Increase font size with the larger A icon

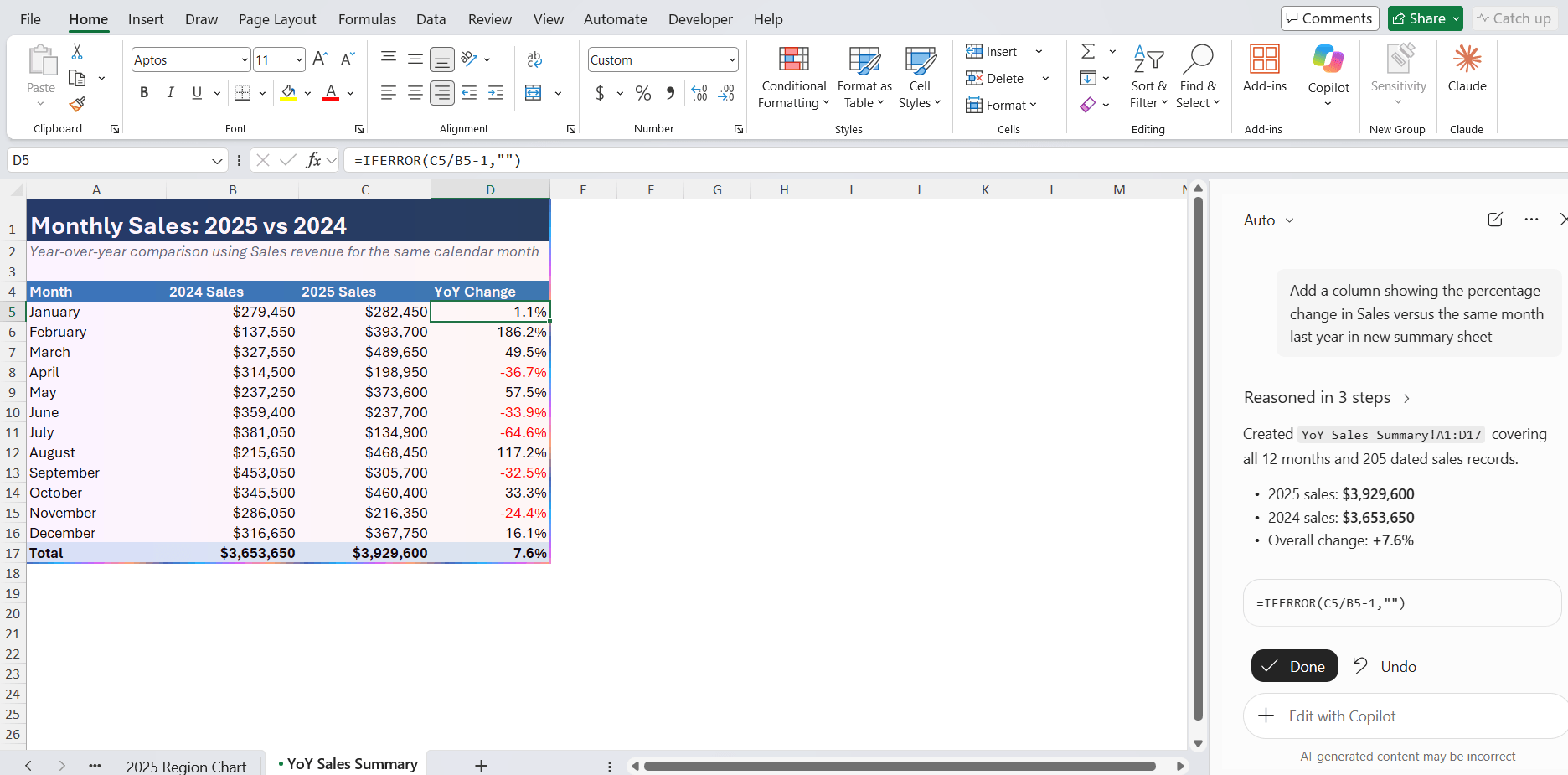click(320, 59)
